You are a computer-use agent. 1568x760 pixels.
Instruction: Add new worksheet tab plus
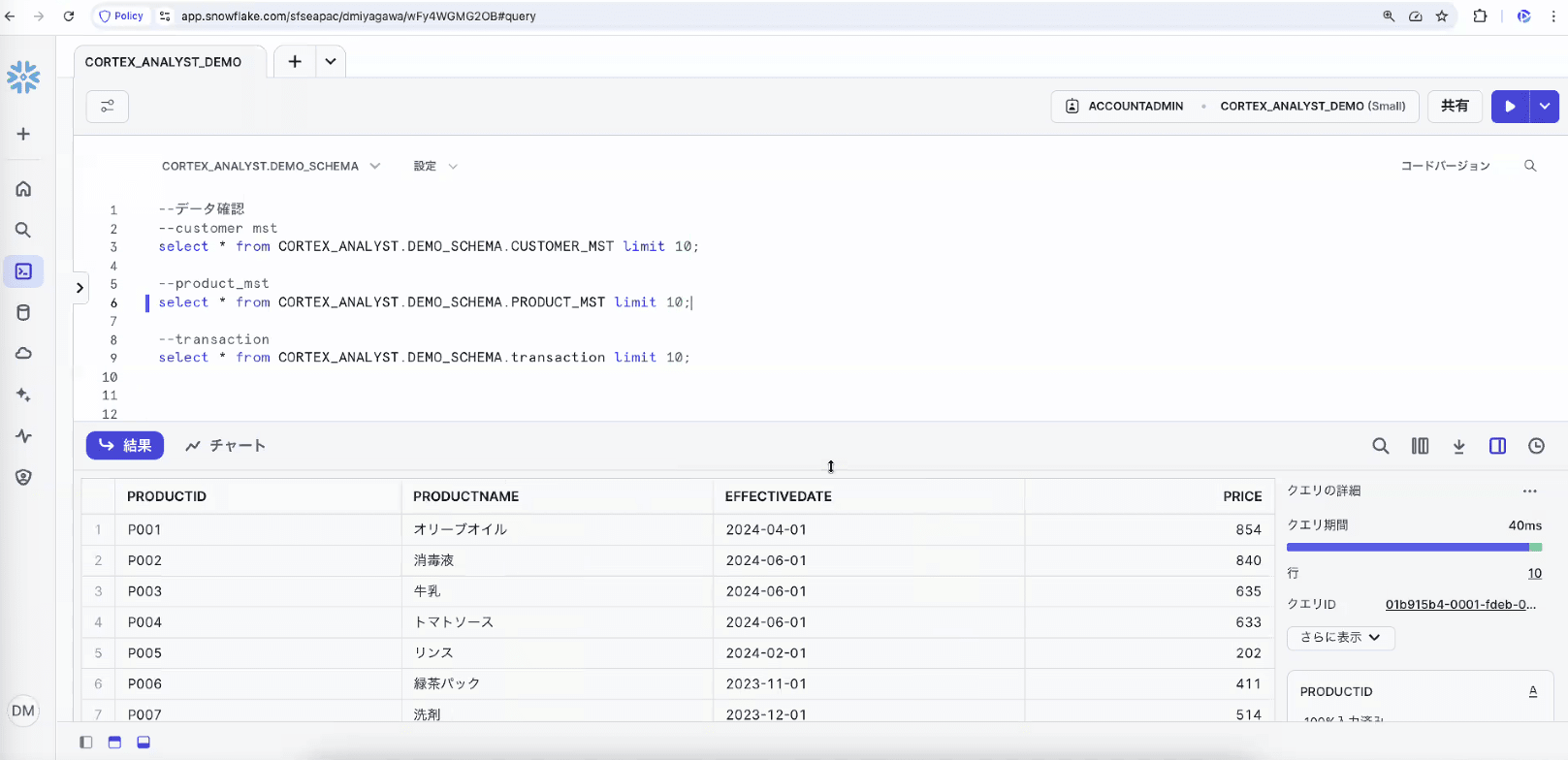(295, 61)
